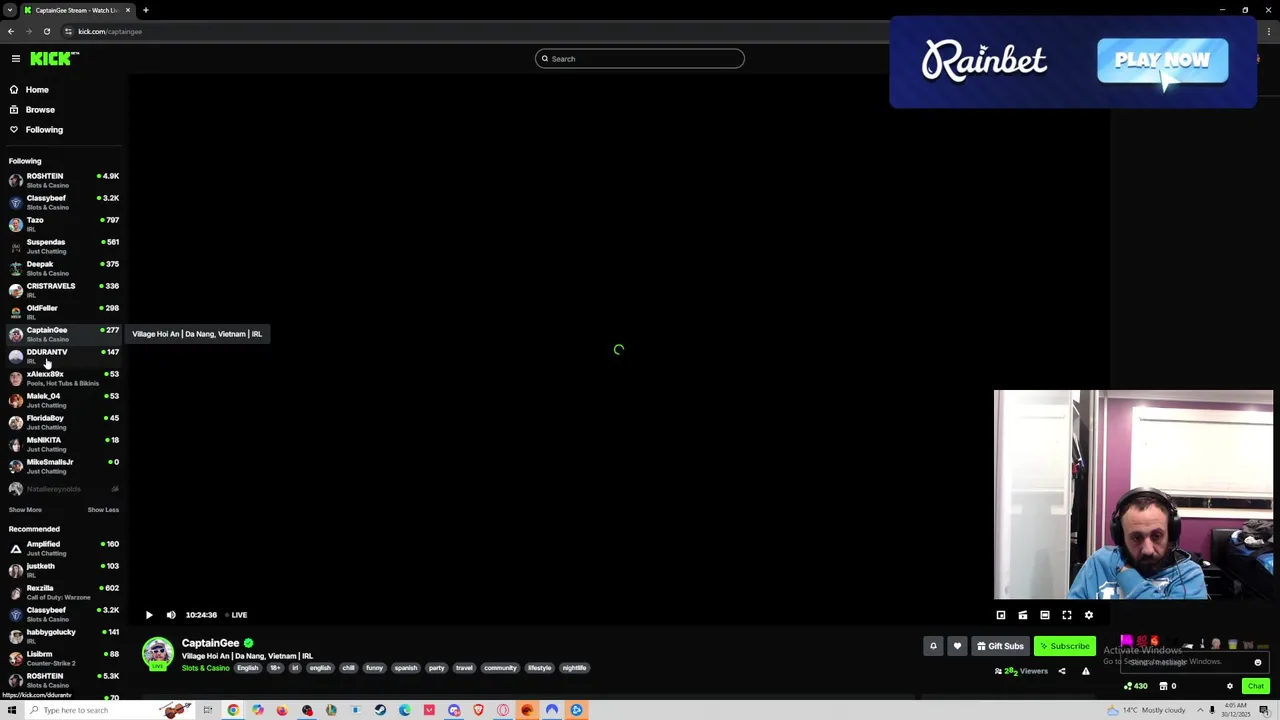1280x720 pixels.
Task: Select the 'nightlife' stream tag
Action: click(x=574, y=668)
